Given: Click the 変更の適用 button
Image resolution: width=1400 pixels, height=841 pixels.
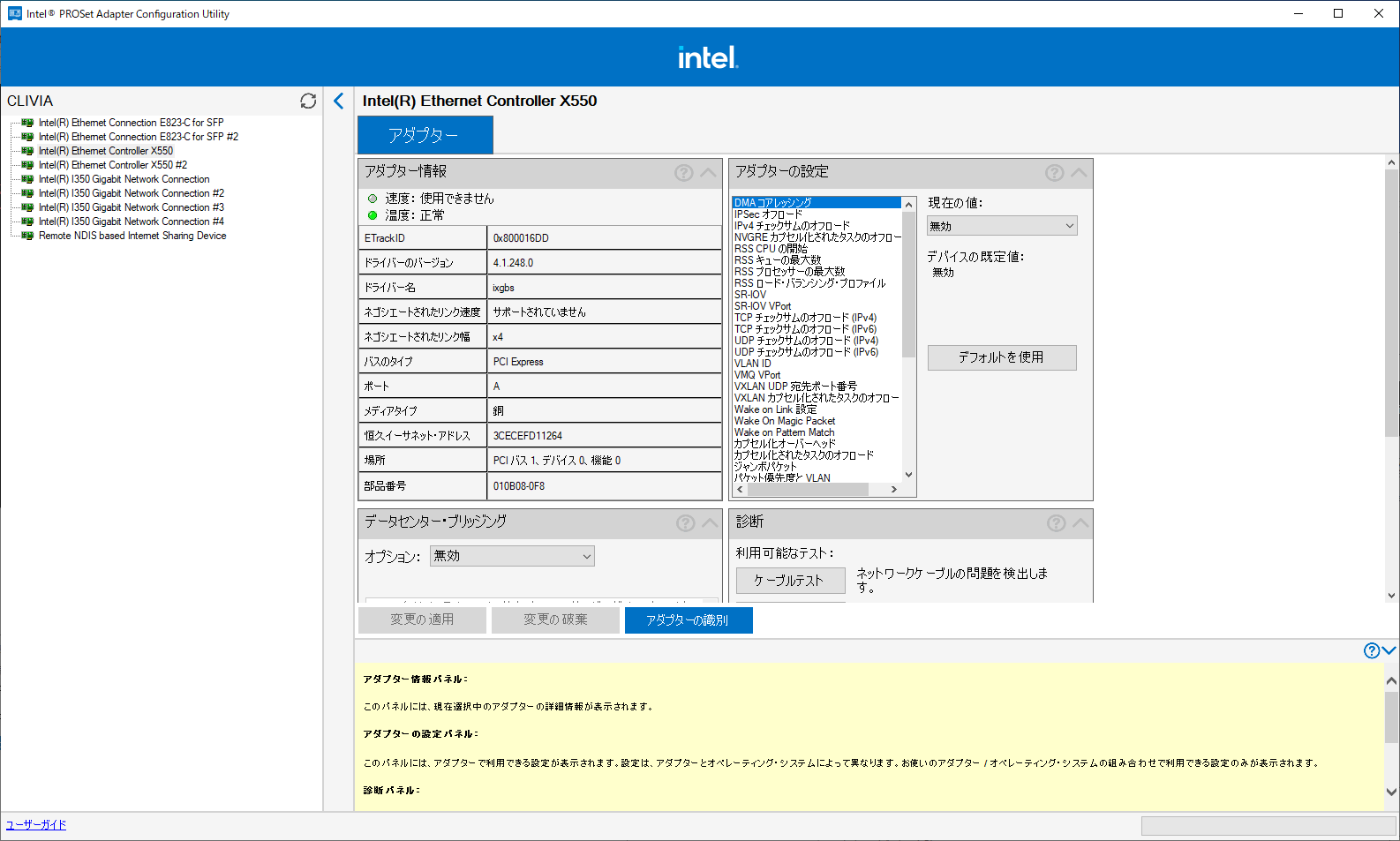Looking at the screenshot, I should click(x=422, y=620).
